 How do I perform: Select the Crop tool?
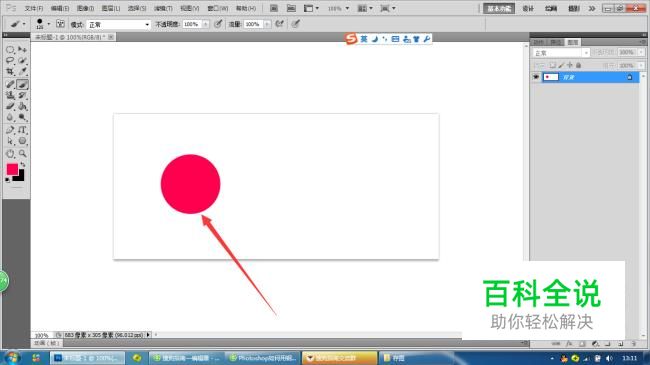pyautogui.click(x=10, y=72)
